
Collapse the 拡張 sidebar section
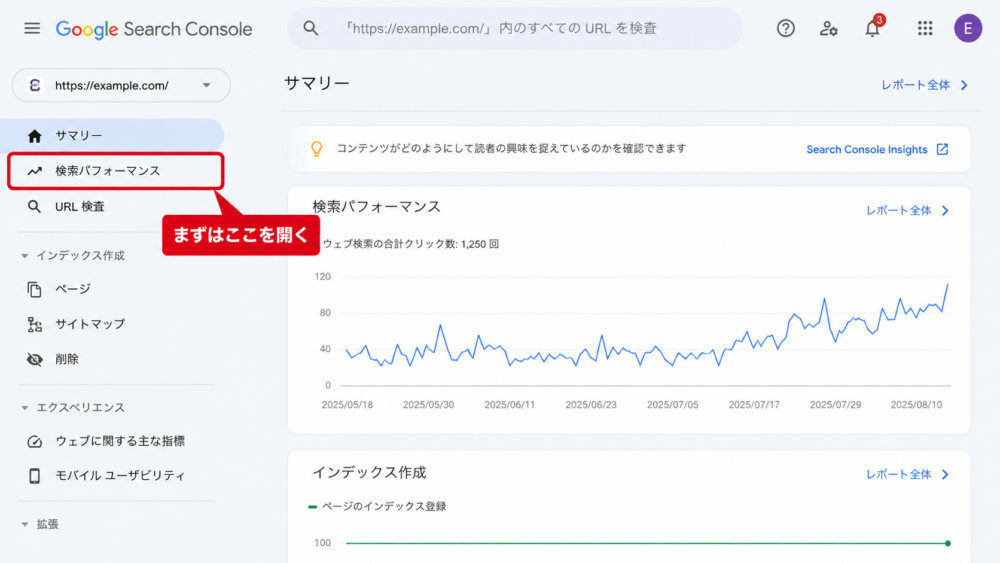(25, 524)
